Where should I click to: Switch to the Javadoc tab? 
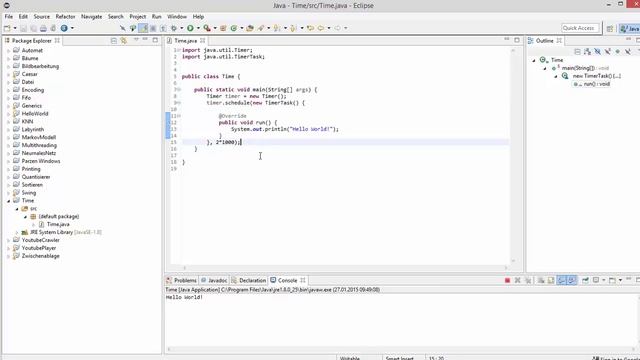point(214,280)
